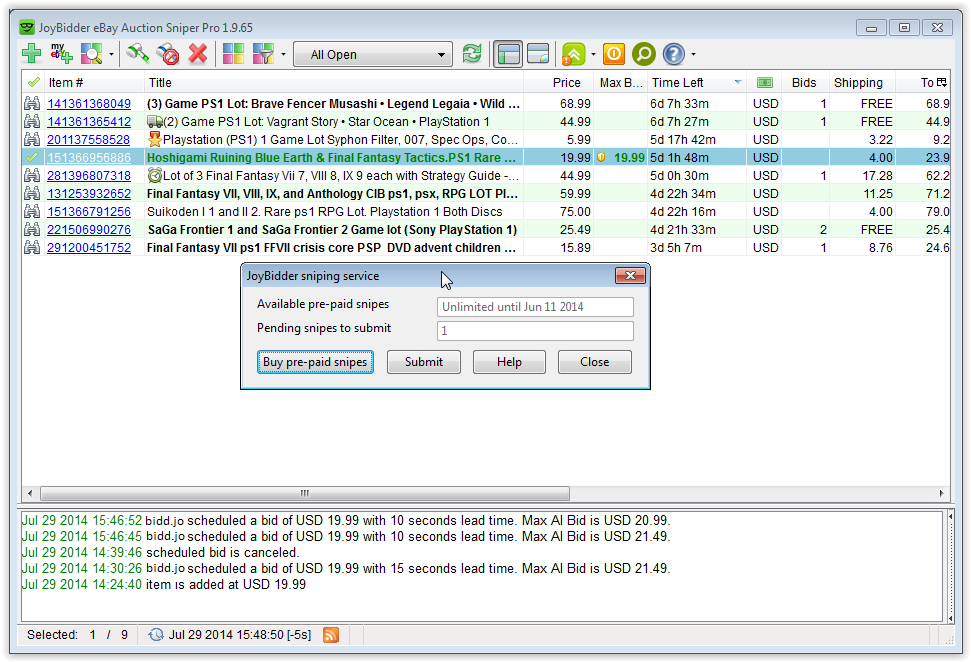Screen dimensions: 971x662
Task: Click the My eBay import icon
Action: coord(62,54)
